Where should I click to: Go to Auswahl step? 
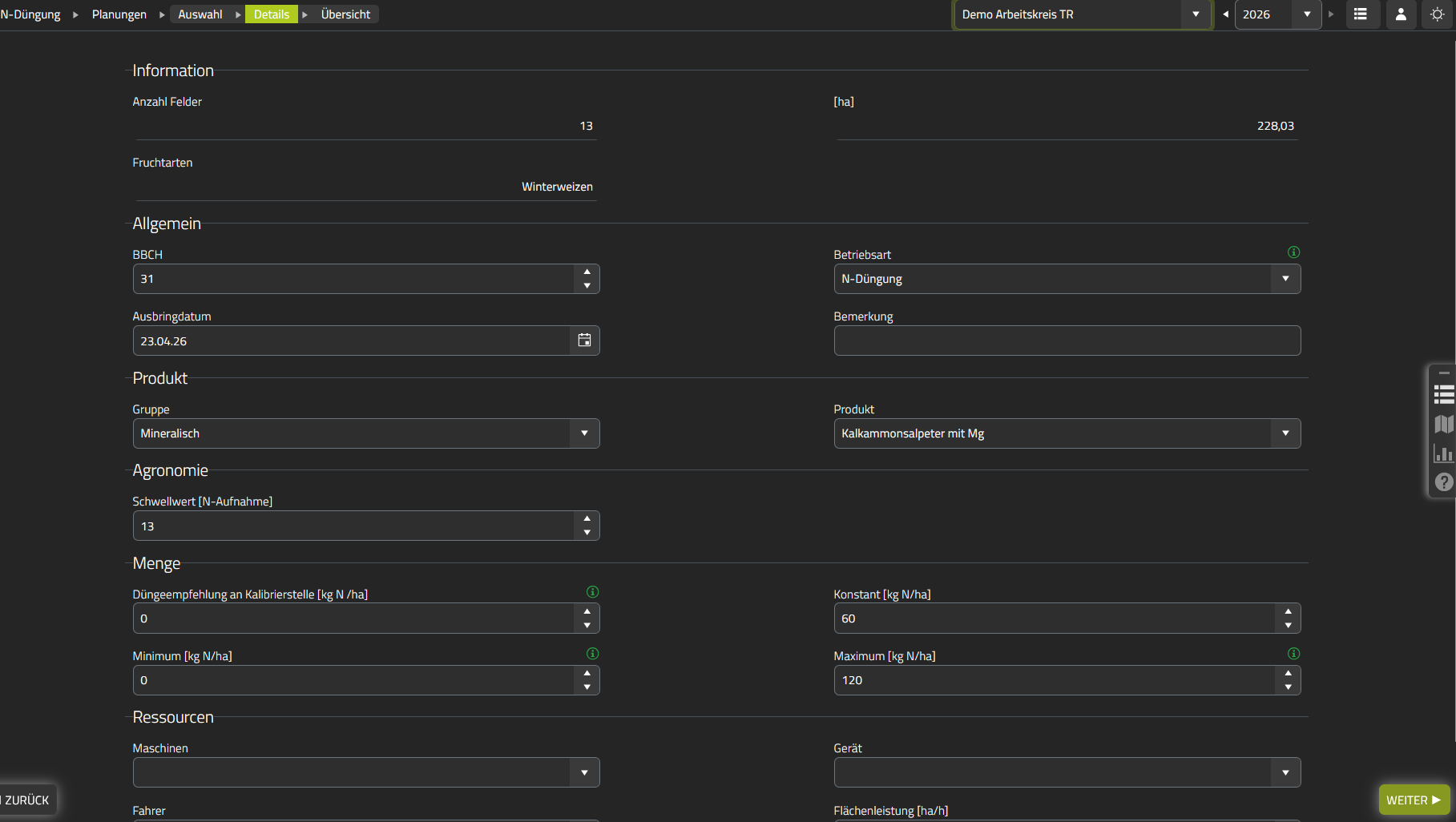tap(200, 14)
